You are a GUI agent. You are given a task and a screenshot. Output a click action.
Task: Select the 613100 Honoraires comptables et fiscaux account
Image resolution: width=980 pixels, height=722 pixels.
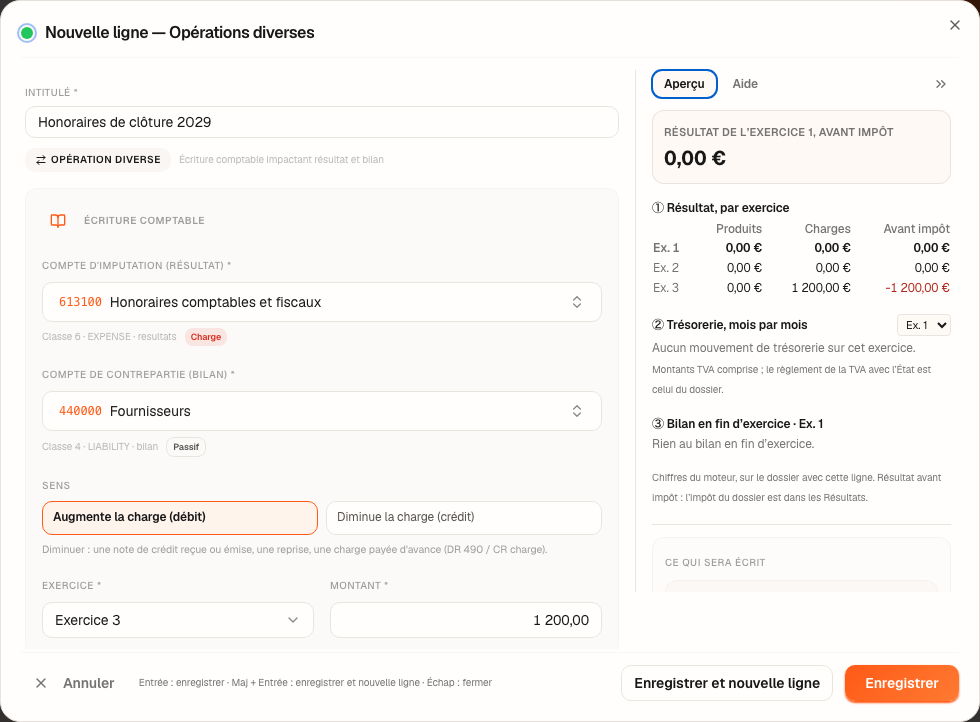[321, 302]
